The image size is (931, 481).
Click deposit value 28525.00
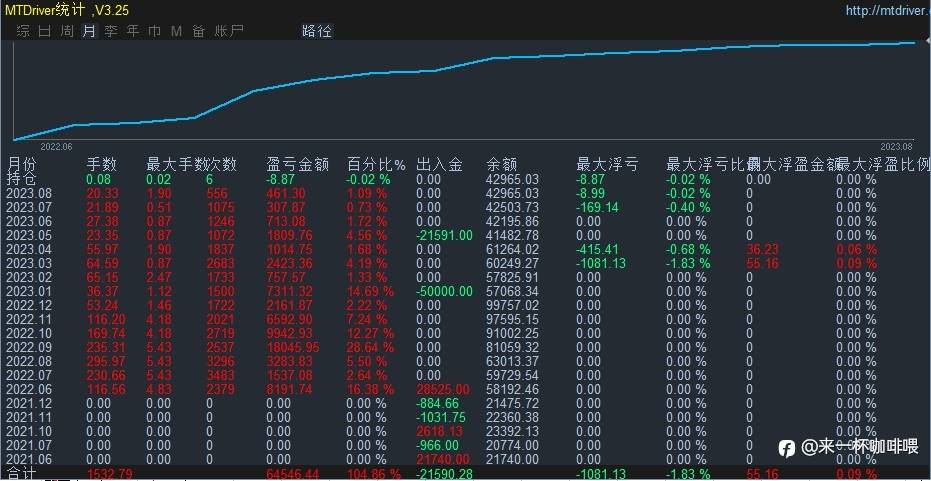[443, 390]
